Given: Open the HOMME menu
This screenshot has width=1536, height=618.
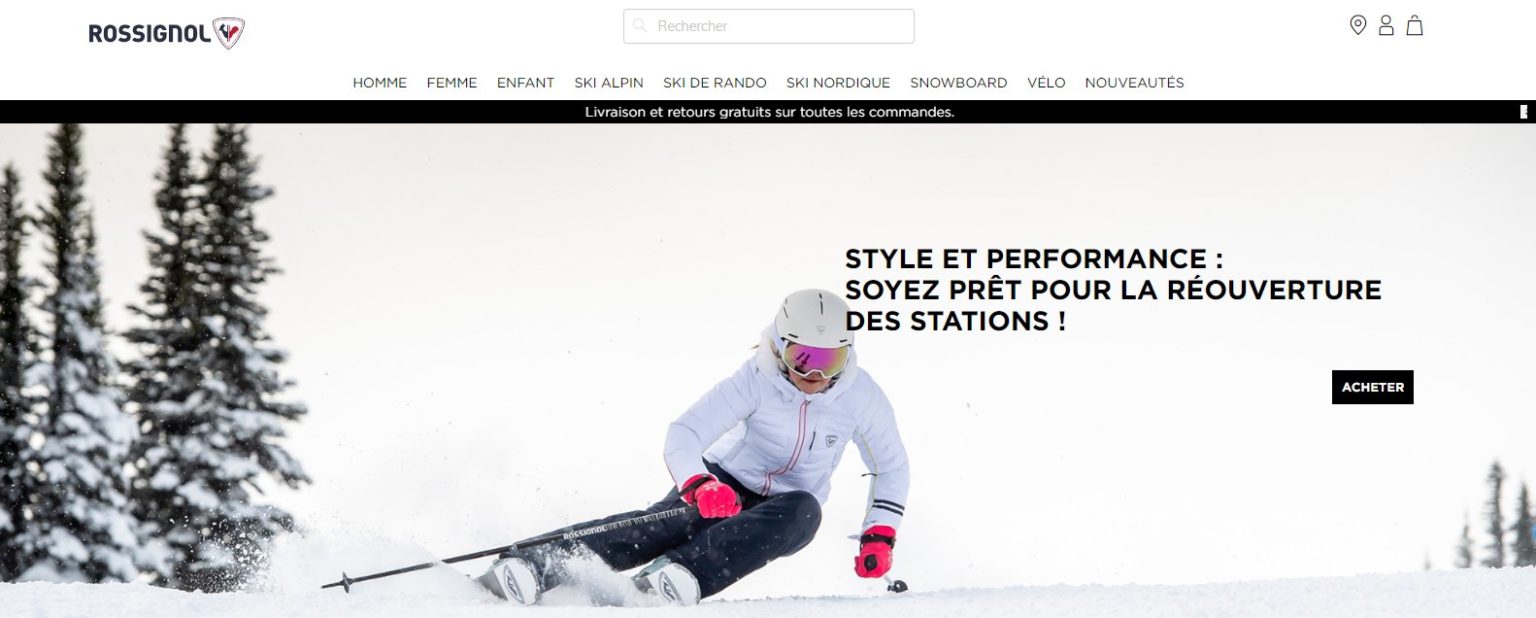Looking at the screenshot, I should (380, 83).
